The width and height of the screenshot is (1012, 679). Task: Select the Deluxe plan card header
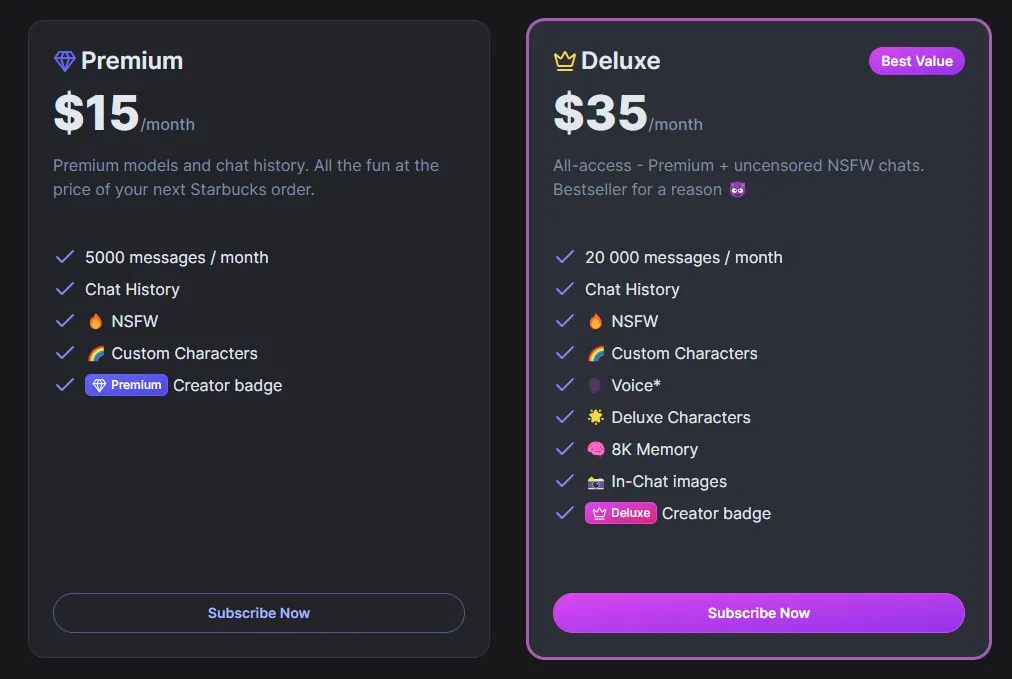click(x=606, y=60)
